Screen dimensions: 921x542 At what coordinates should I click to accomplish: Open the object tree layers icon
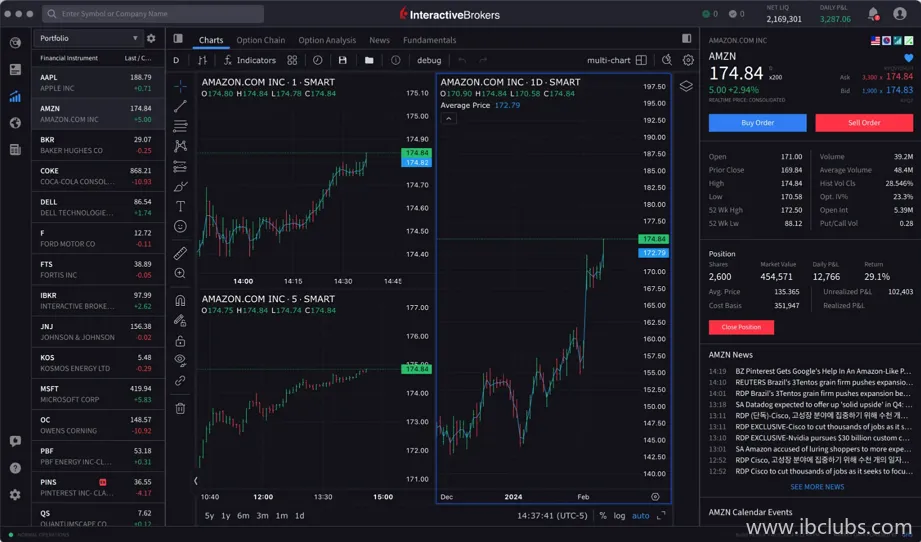[686, 86]
